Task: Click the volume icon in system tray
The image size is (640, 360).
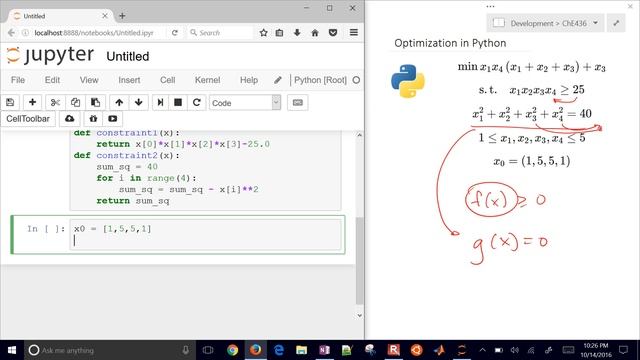Action: (515, 350)
